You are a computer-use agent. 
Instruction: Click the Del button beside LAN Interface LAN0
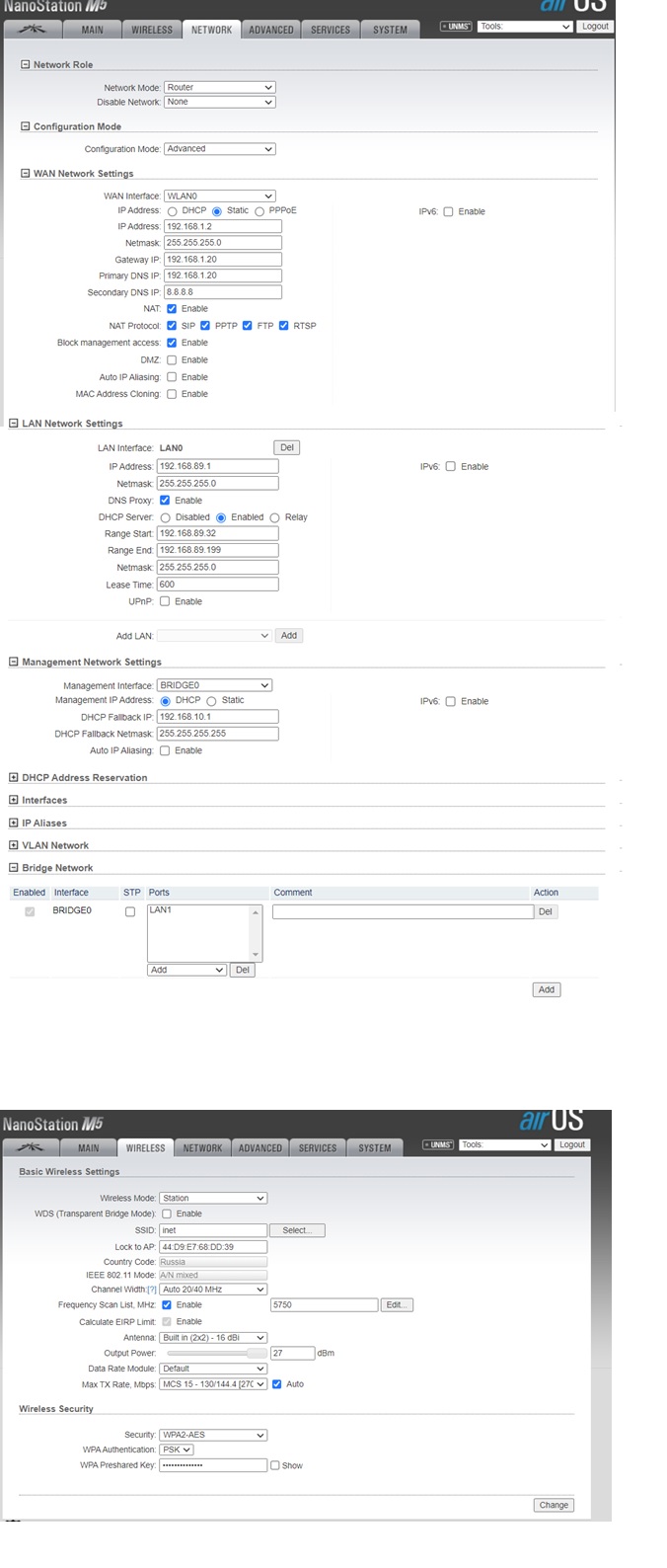(286, 447)
